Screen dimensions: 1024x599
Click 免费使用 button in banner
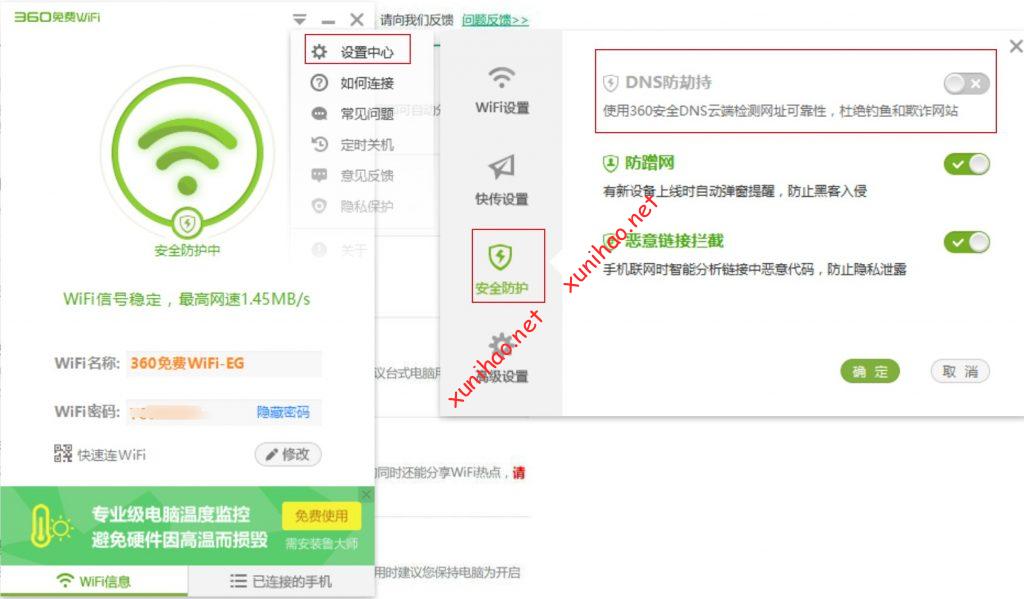(321, 516)
